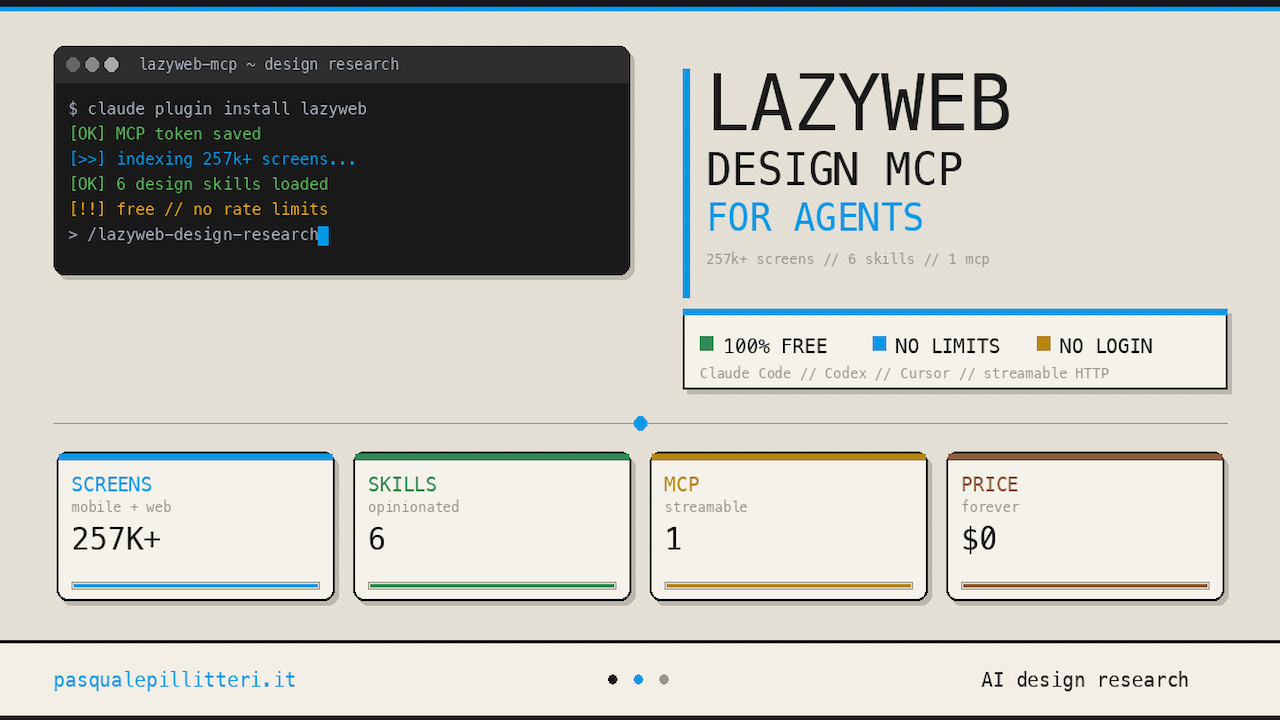Select the first black pagination dot
Image resolution: width=1280 pixels, height=720 pixels.
[x=613, y=680]
